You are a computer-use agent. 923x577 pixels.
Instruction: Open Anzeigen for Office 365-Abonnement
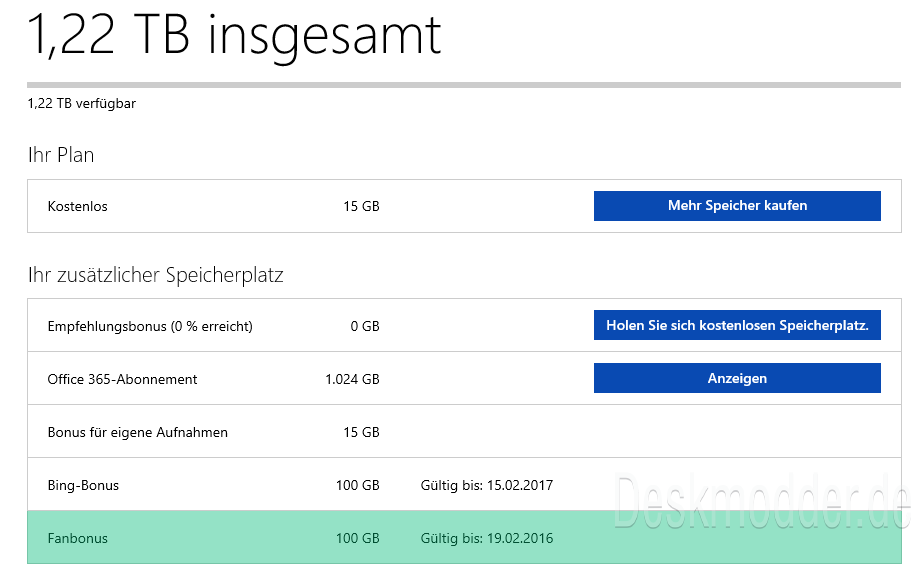tap(737, 378)
